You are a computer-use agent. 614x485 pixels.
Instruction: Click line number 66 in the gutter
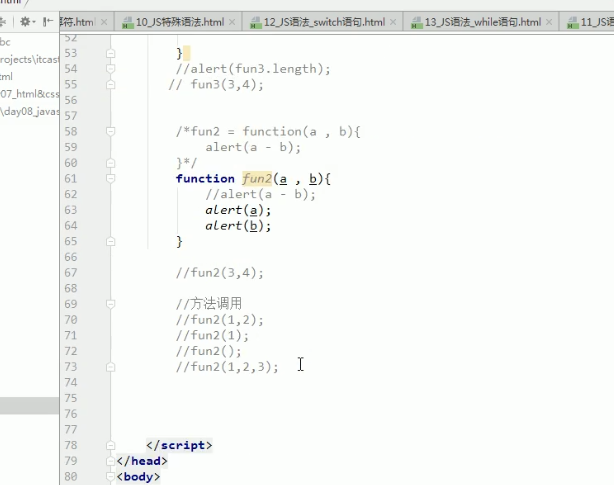(x=71, y=257)
